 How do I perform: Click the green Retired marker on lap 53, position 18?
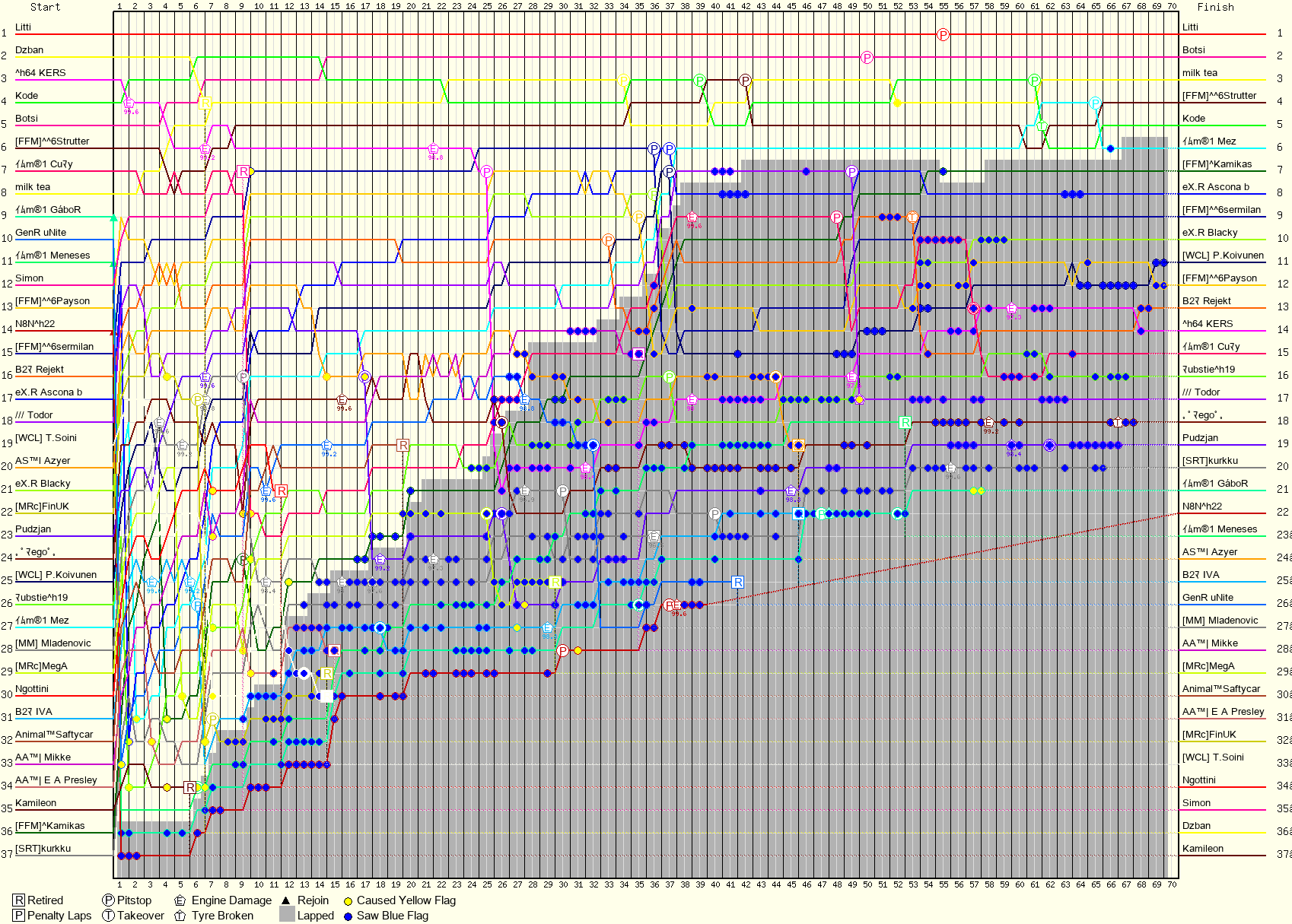click(905, 422)
